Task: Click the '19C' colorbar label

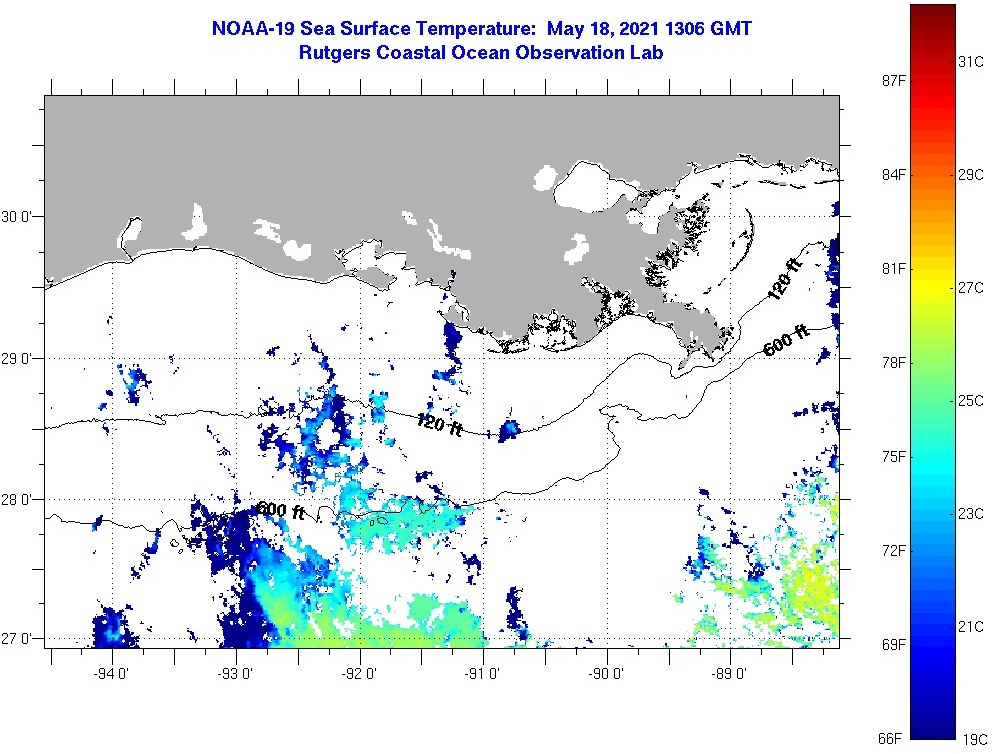Action: (974, 739)
